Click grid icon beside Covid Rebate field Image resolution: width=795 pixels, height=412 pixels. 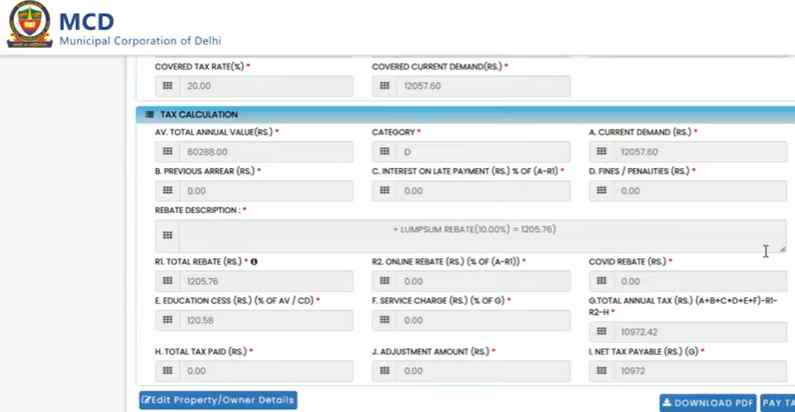tap(601, 282)
